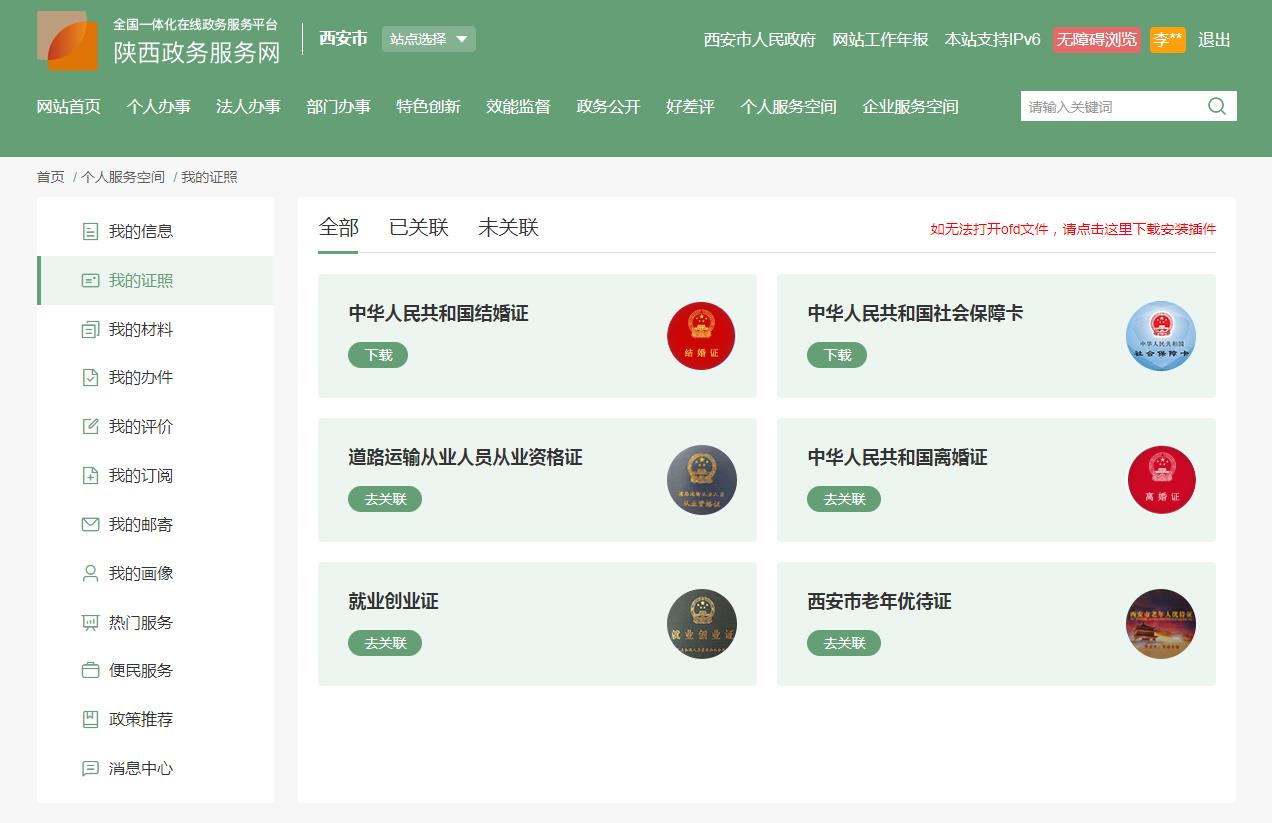The width and height of the screenshot is (1272, 823).
Task: Click the 就业创业证 emblem thumbnail
Action: [701, 624]
